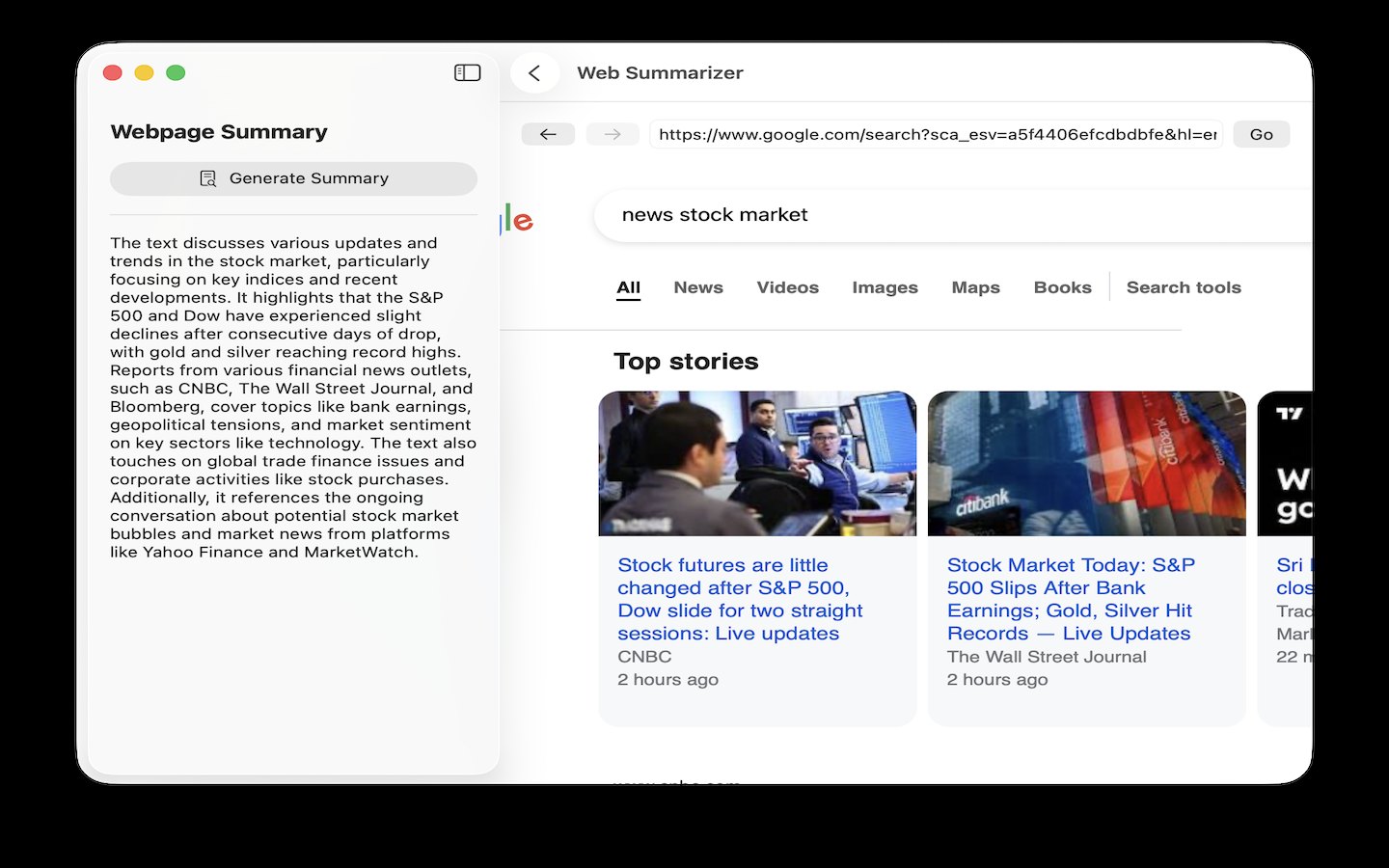Click 'The Wall Street Journal' source label
This screenshot has height=868, width=1389.
coord(1047,657)
